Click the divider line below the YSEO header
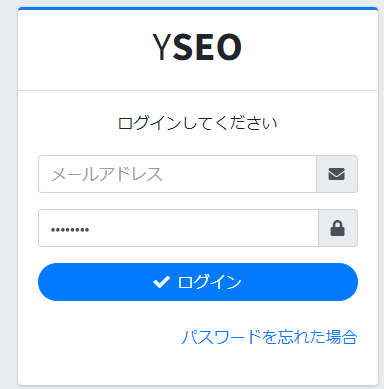This screenshot has height=389, width=384. pos(198,90)
